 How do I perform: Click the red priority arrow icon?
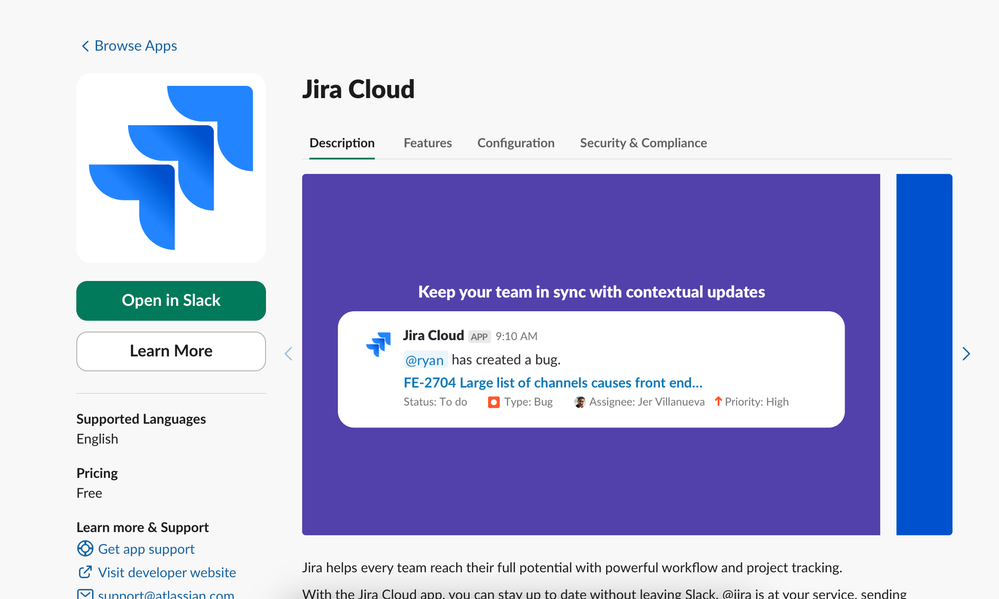[x=718, y=401]
